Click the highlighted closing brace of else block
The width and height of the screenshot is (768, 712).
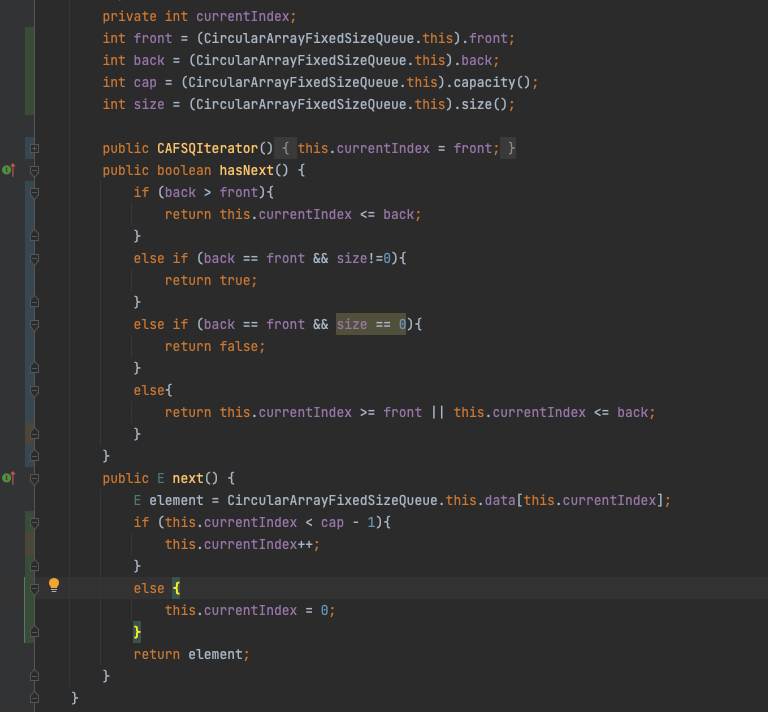click(x=138, y=632)
